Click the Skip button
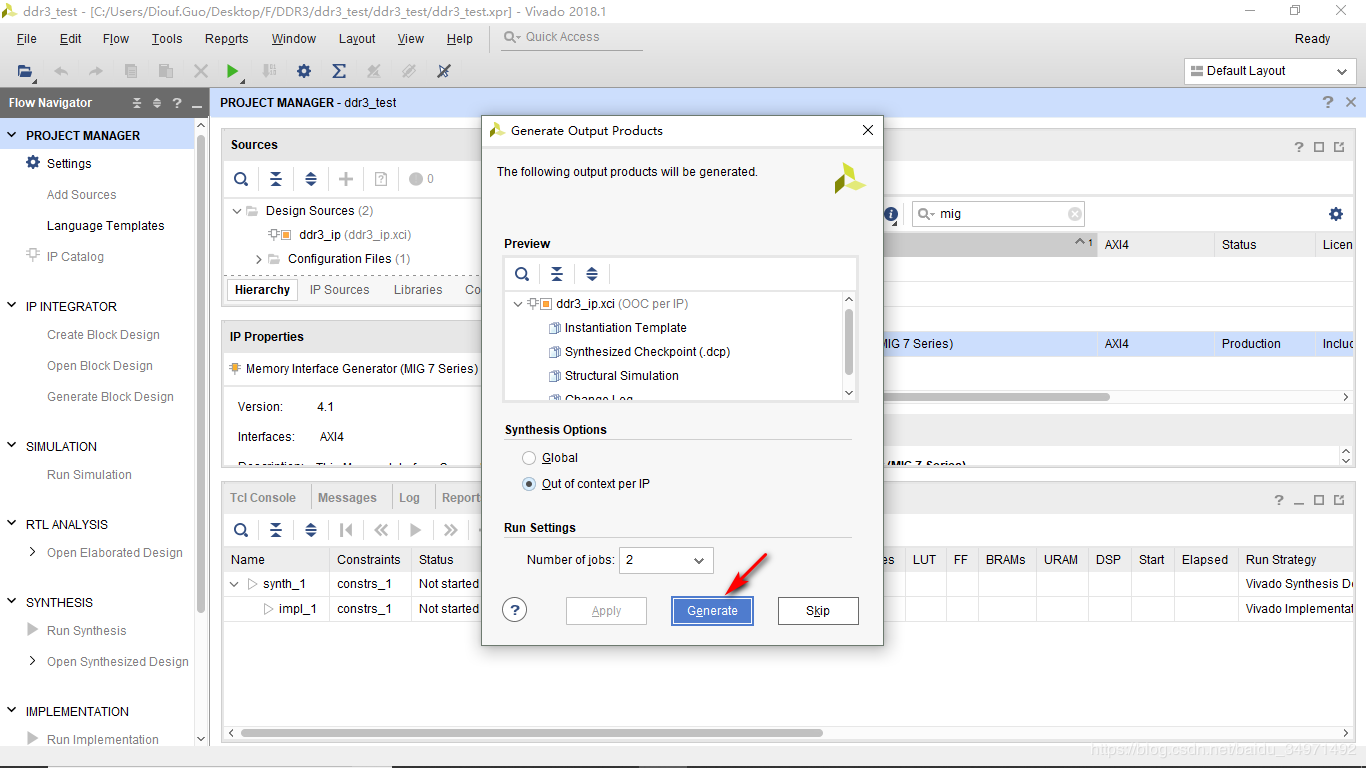1366x768 pixels. 818,611
